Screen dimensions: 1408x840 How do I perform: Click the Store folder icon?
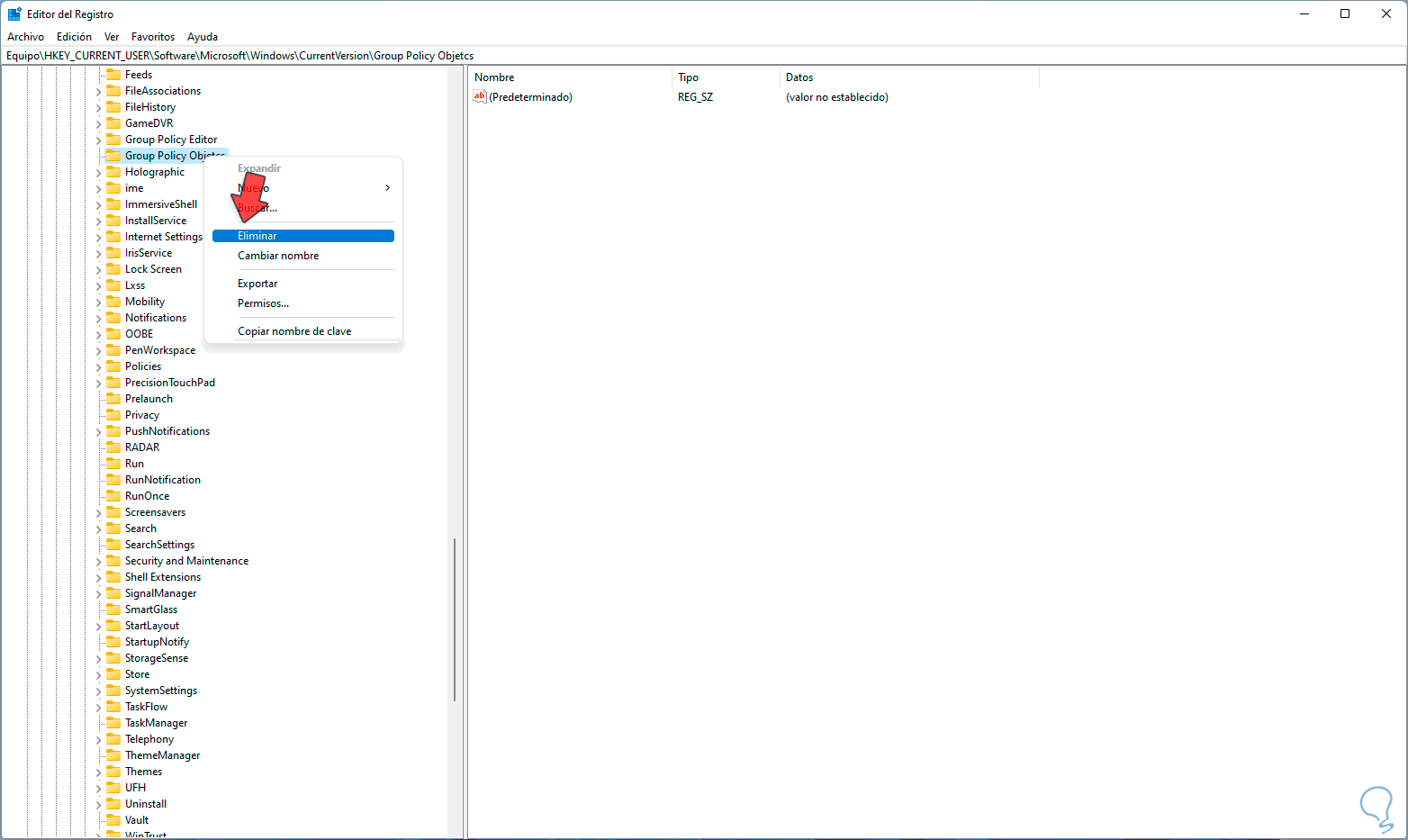113,674
